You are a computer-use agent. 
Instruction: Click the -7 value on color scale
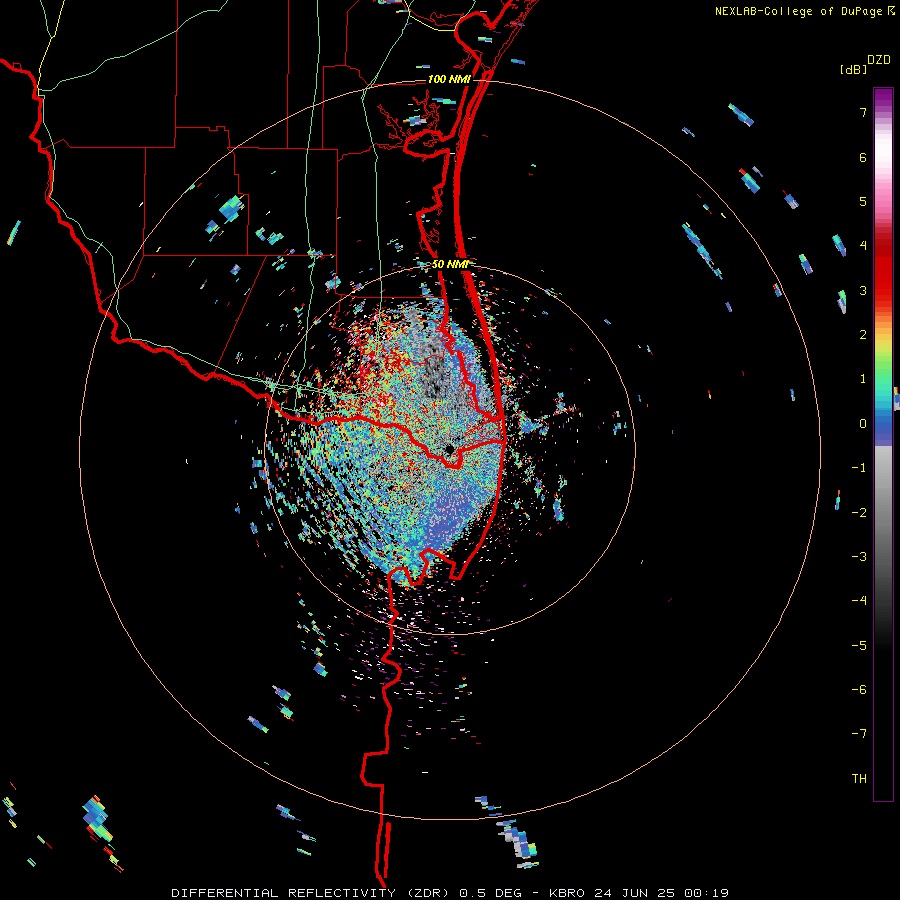pos(859,734)
